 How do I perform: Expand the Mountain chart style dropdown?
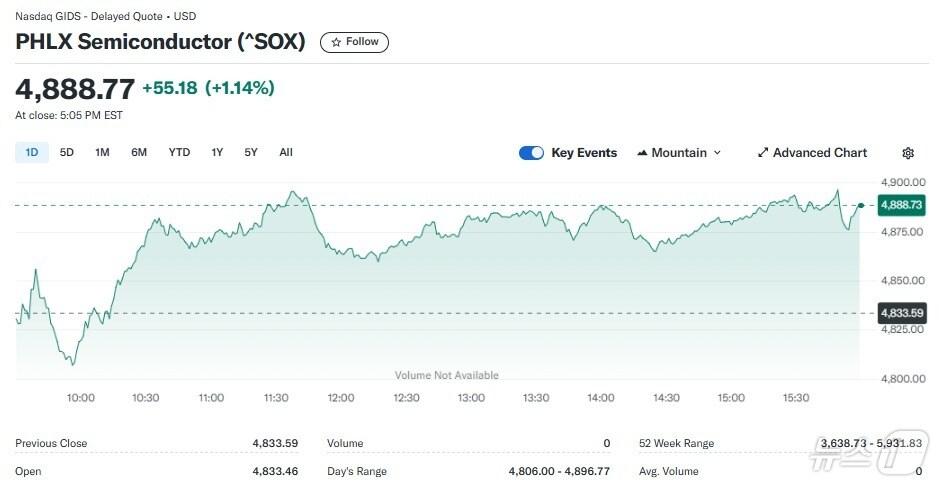tap(717, 153)
